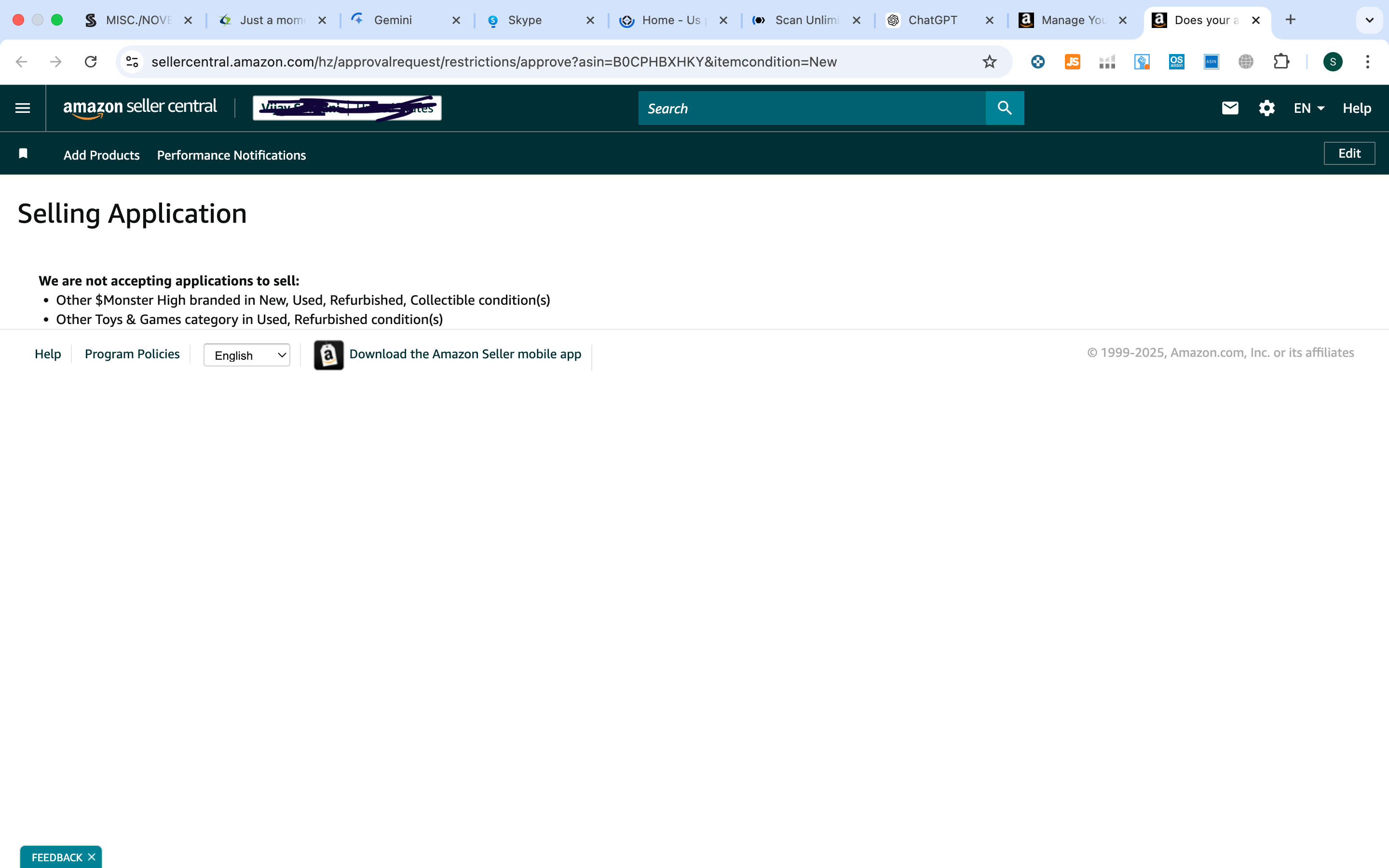Image resolution: width=1389 pixels, height=868 pixels.
Task: Open site information icon in address bar
Action: coord(133,61)
